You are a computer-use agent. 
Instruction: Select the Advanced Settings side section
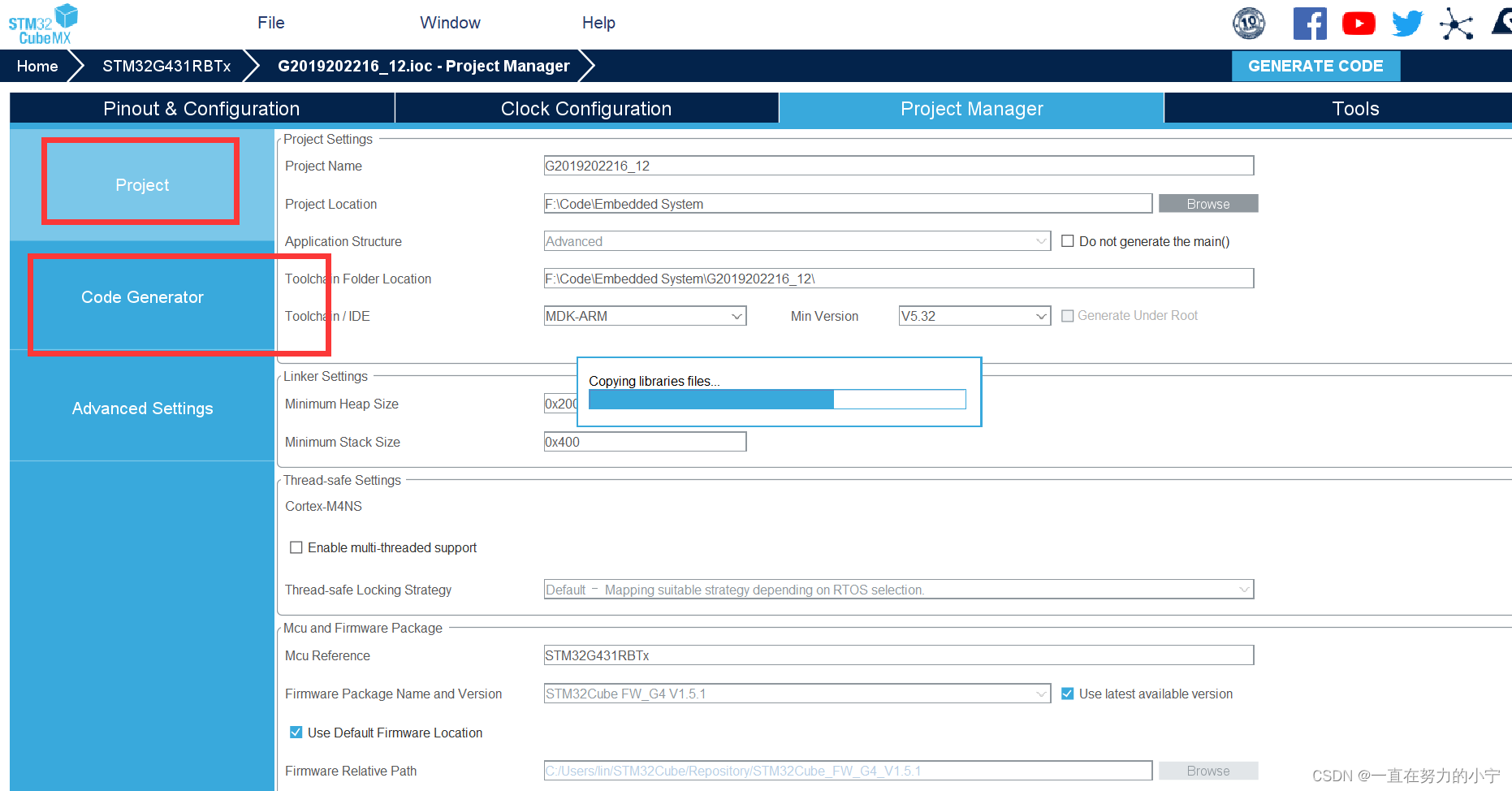coord(142,408)
